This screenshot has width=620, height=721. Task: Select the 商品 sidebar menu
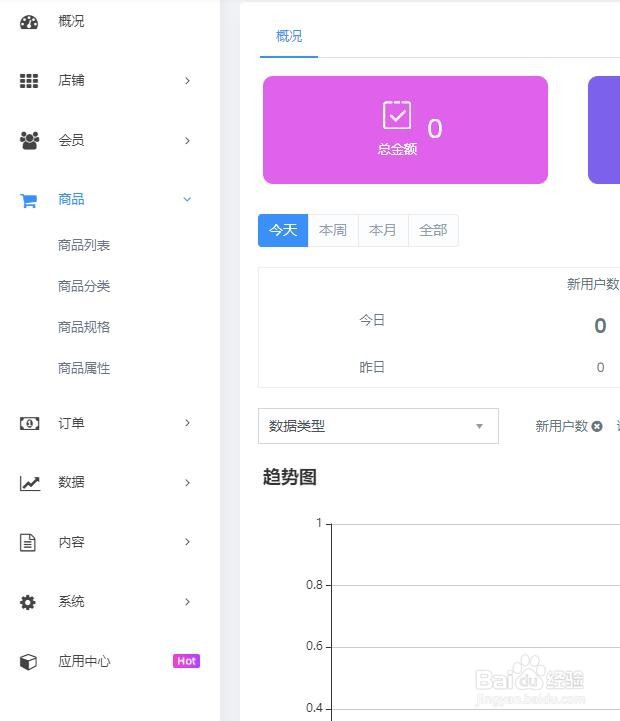tap(71, 199)
